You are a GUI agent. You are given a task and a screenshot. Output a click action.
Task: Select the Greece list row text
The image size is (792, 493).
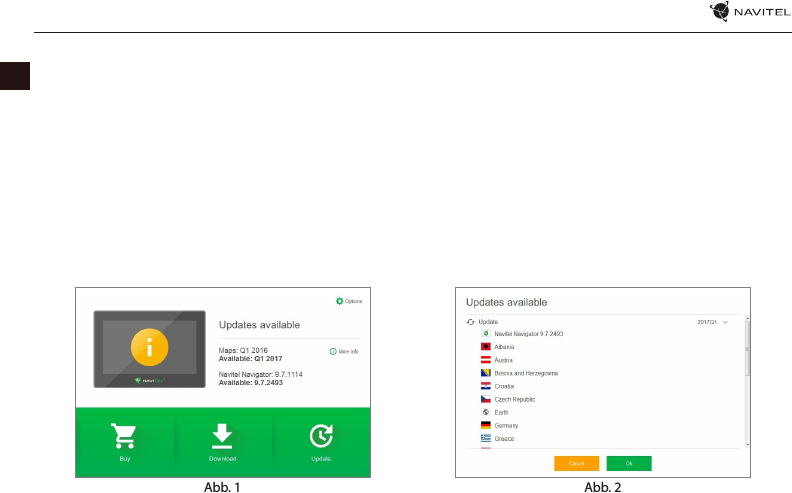[504, 439]
